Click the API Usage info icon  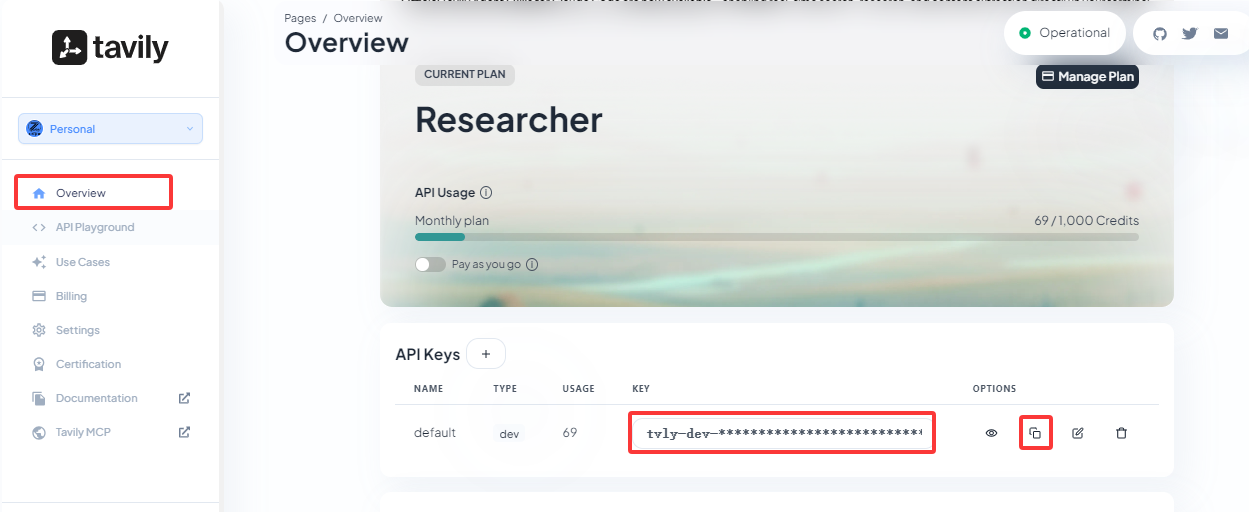pos(486,193)
